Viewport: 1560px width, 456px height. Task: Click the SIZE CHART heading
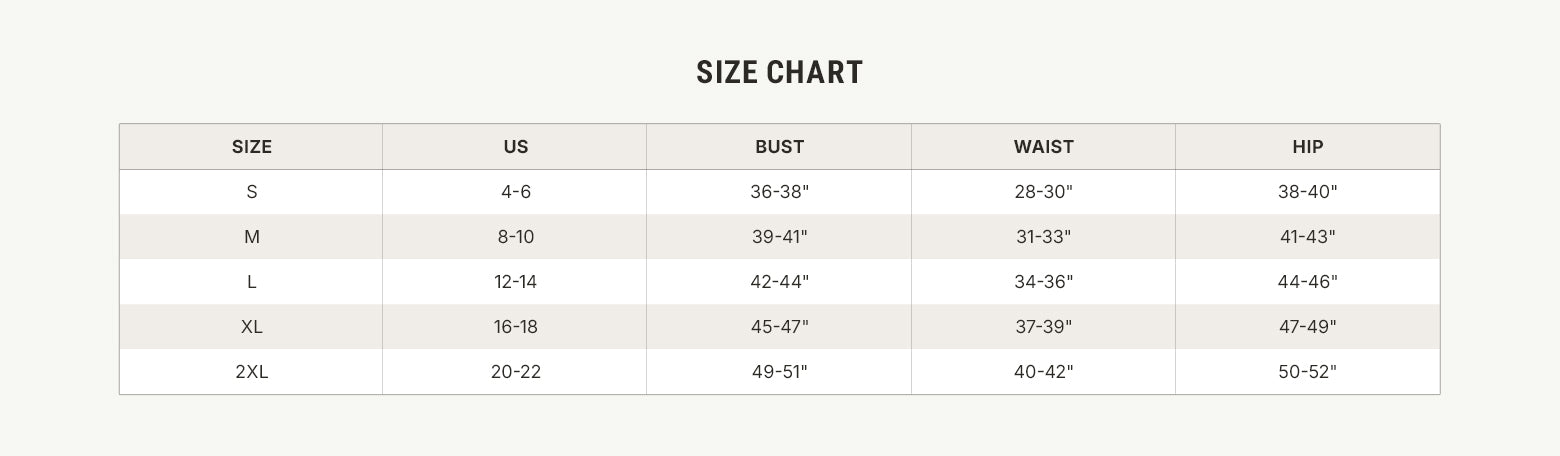click(779, 73)
